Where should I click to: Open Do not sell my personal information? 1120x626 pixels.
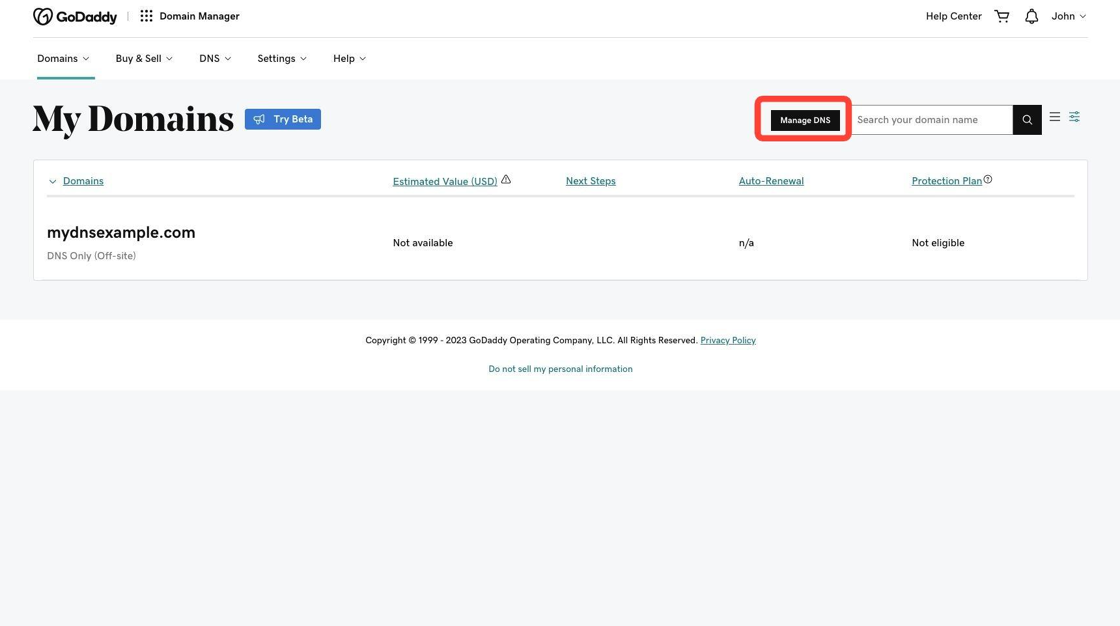click(x=560, y=369)
